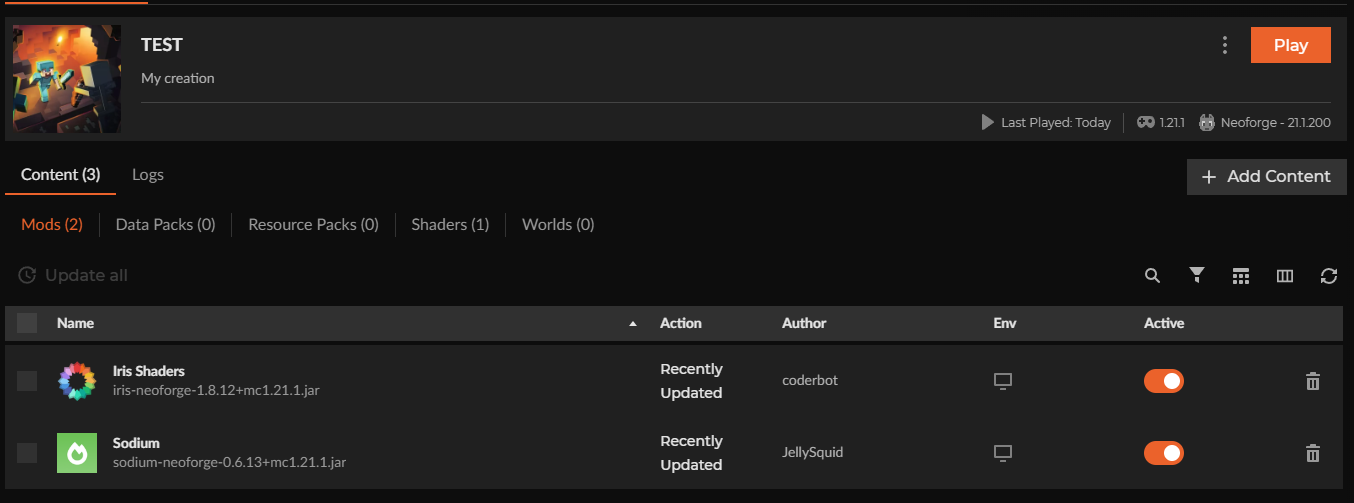Viewport: 1354px width, 503px height.
Task: Click the Update all button
Action: pyautogui.click(x=73, y=275)
